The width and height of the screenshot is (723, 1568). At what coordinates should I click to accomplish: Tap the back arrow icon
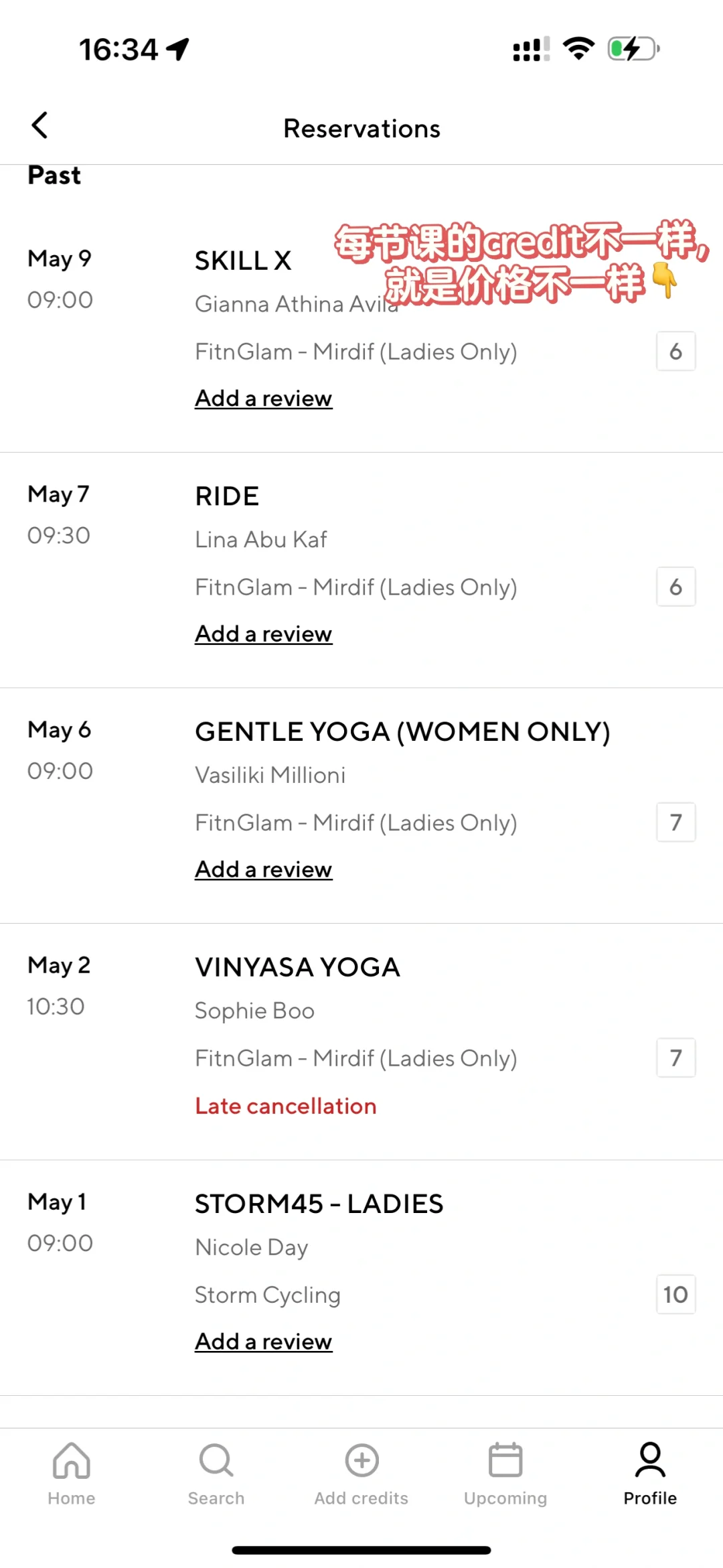tap(40, 125)
